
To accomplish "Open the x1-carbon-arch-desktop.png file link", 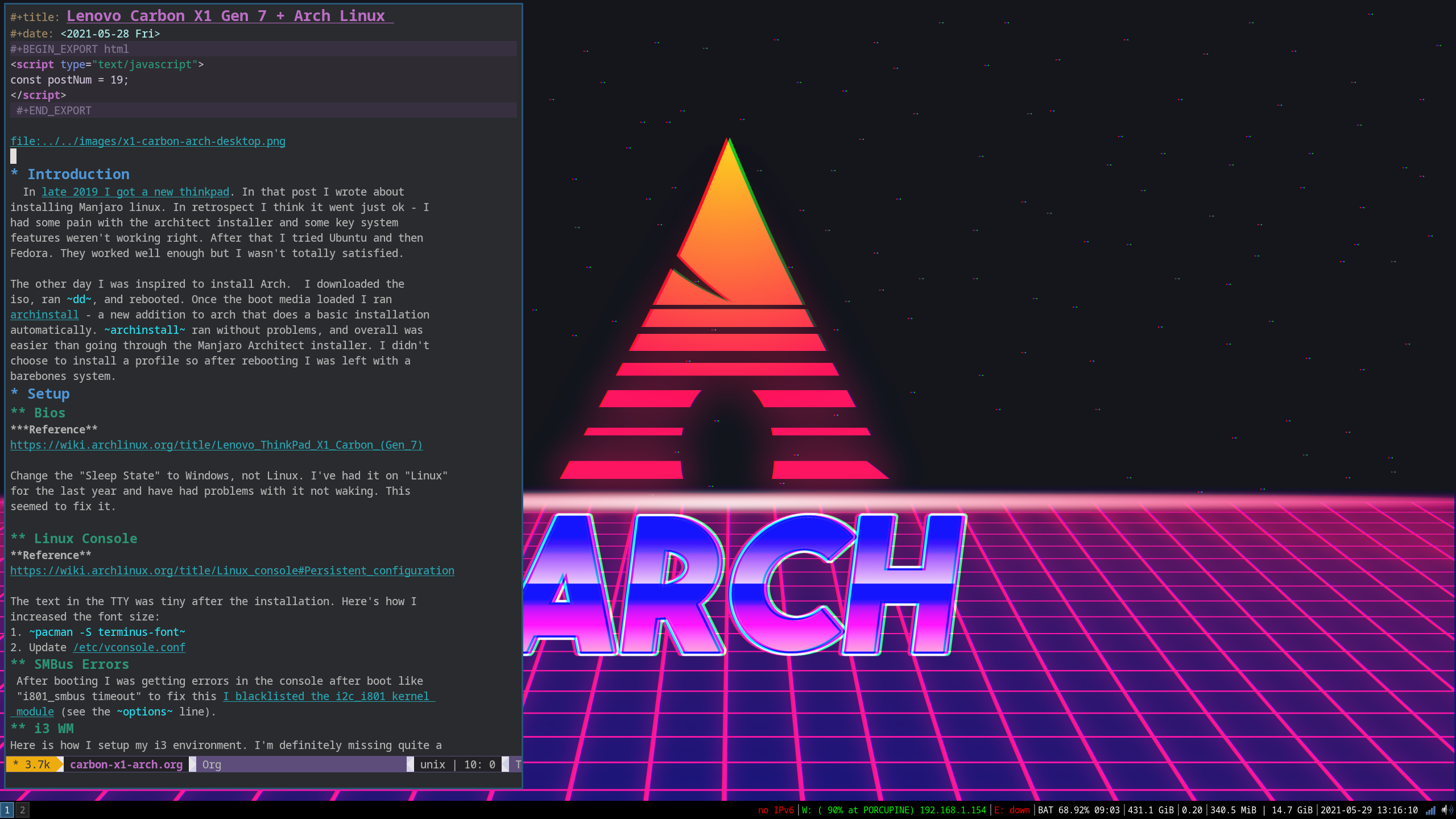I will click(148, 141).
